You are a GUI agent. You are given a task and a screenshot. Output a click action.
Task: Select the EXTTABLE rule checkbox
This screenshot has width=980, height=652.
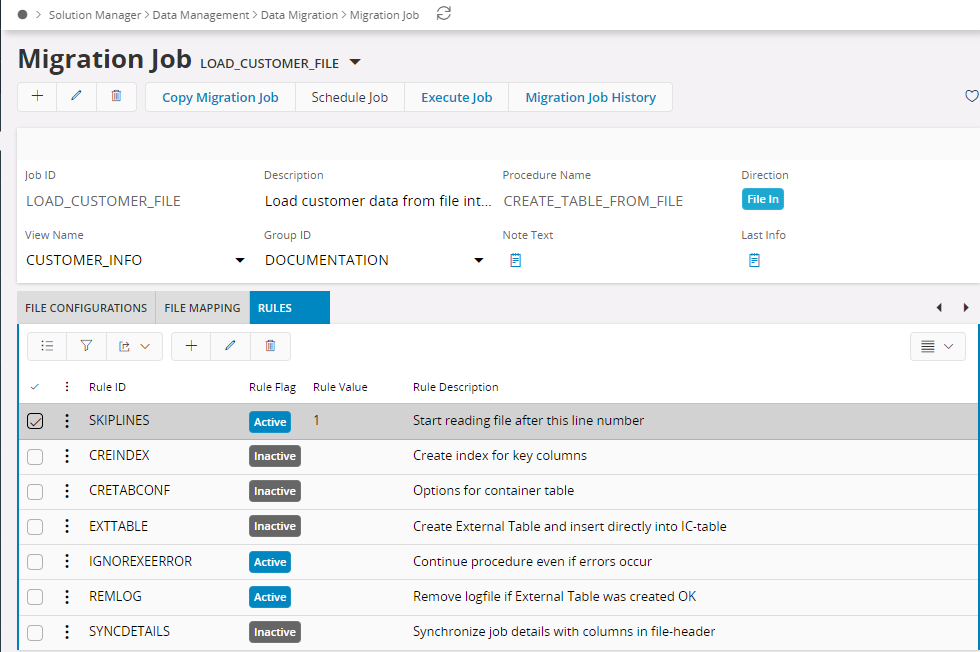[x=35, y=526]
